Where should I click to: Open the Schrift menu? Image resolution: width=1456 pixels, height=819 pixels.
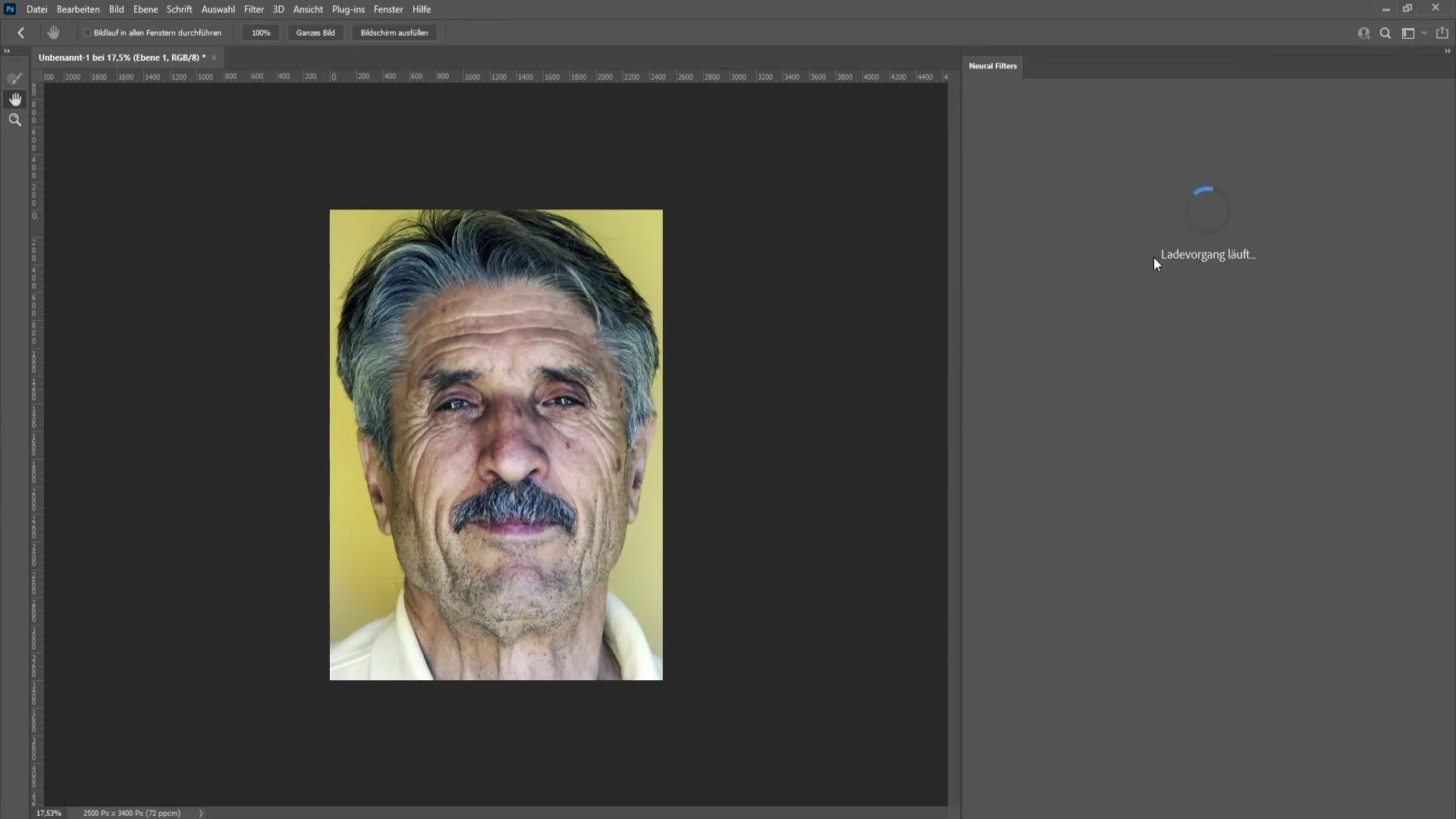click(179, 9)
